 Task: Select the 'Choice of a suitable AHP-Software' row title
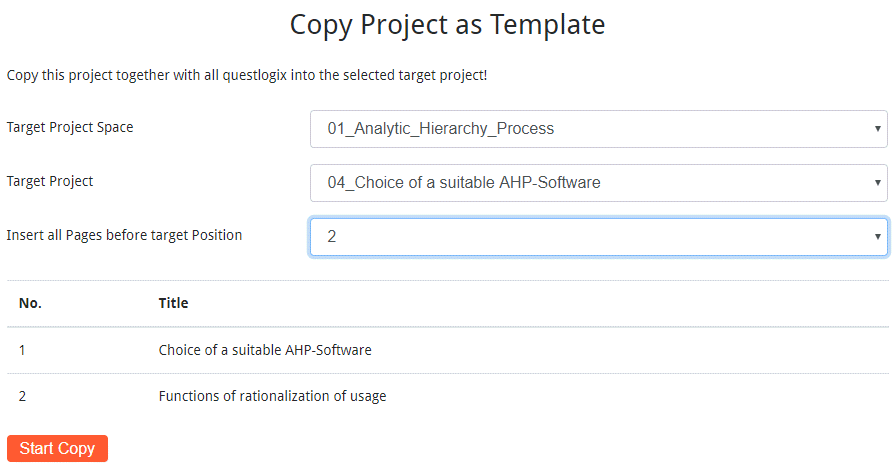265,350
